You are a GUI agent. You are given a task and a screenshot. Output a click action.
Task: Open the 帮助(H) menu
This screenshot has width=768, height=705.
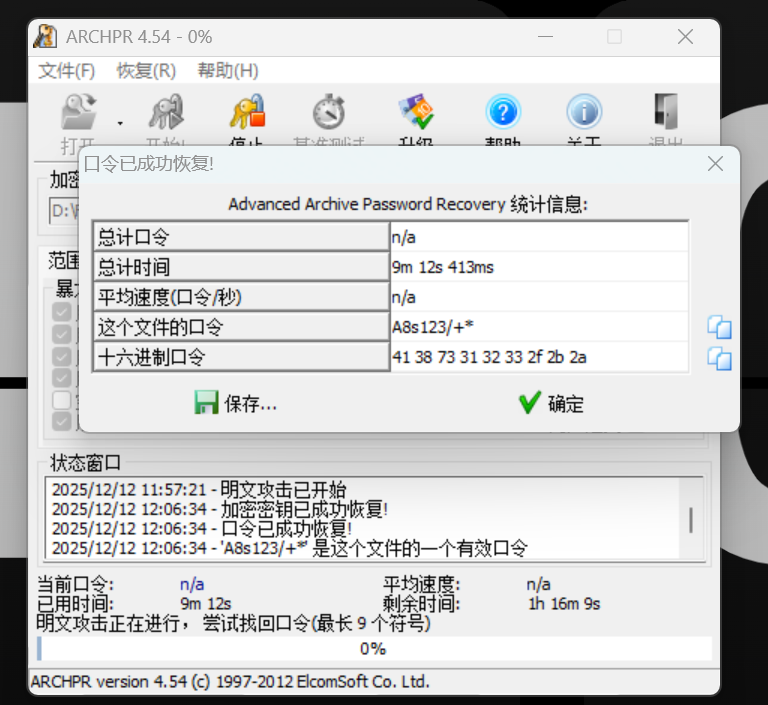[228, 71]
